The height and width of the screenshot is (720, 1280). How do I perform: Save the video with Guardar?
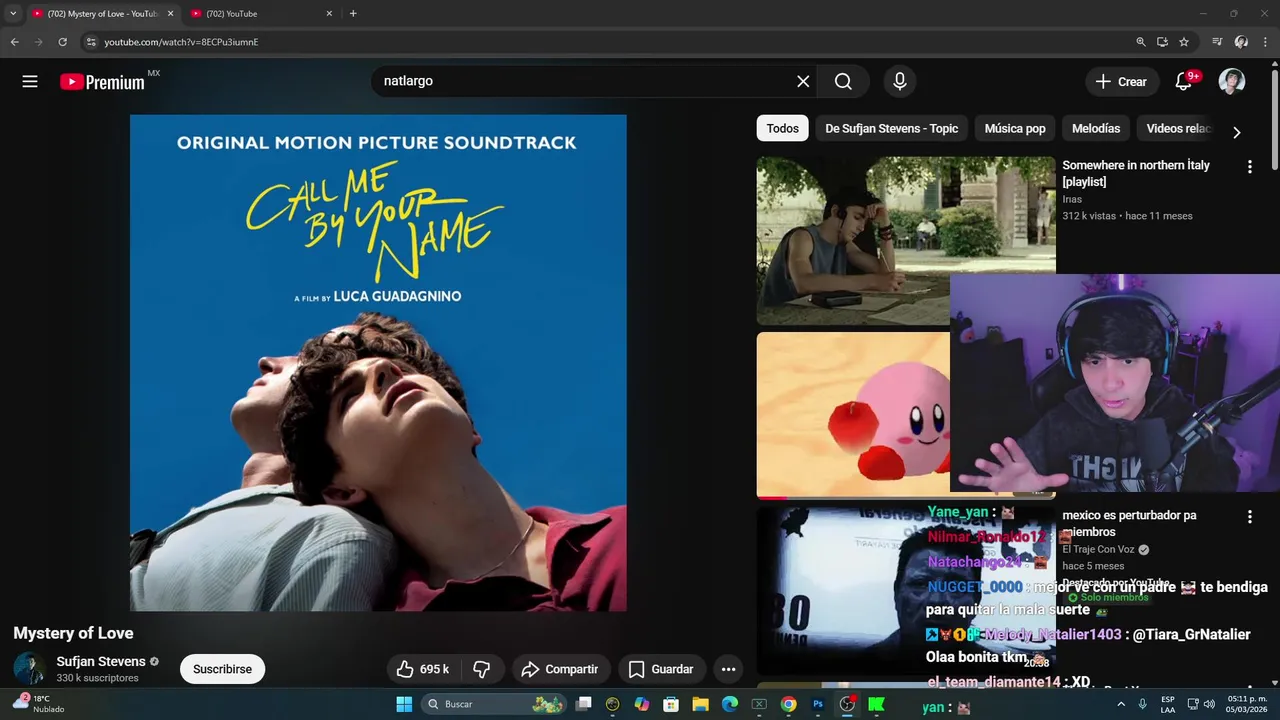[x=661, y=669]
